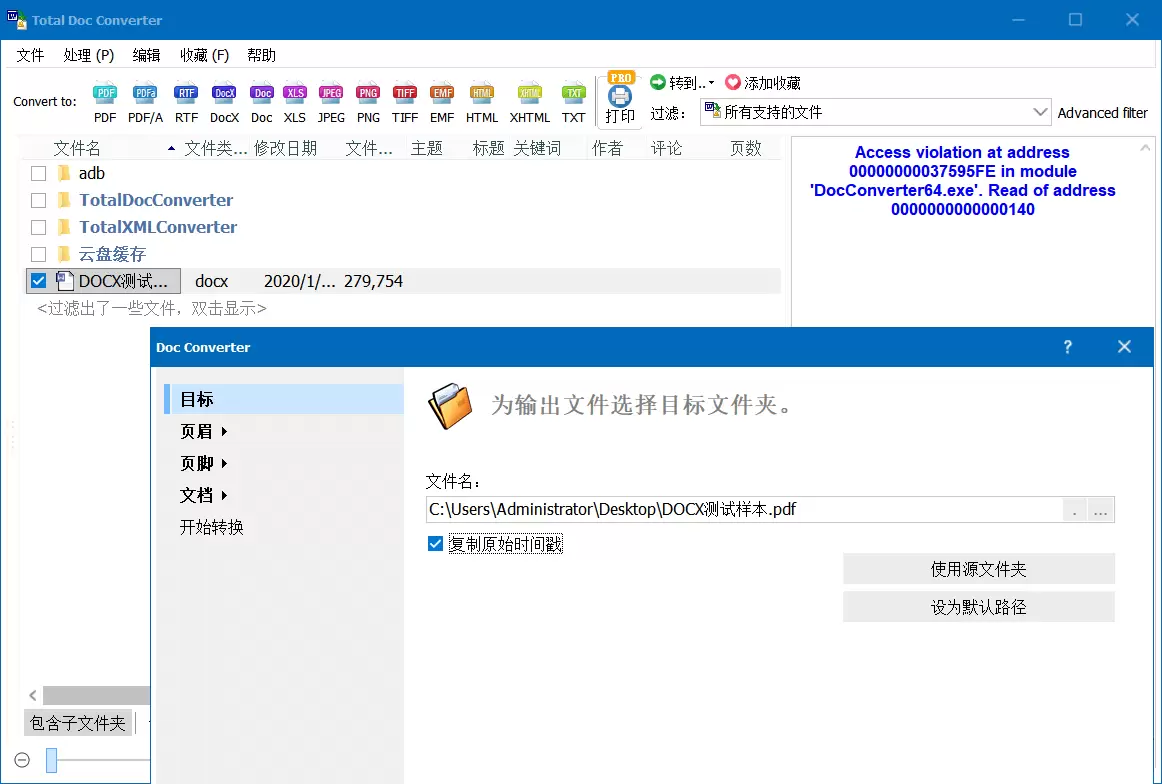Select 目标 tab in Doc Converter
This screenshot has height=784, width=1162.
[x=284, y=399]
